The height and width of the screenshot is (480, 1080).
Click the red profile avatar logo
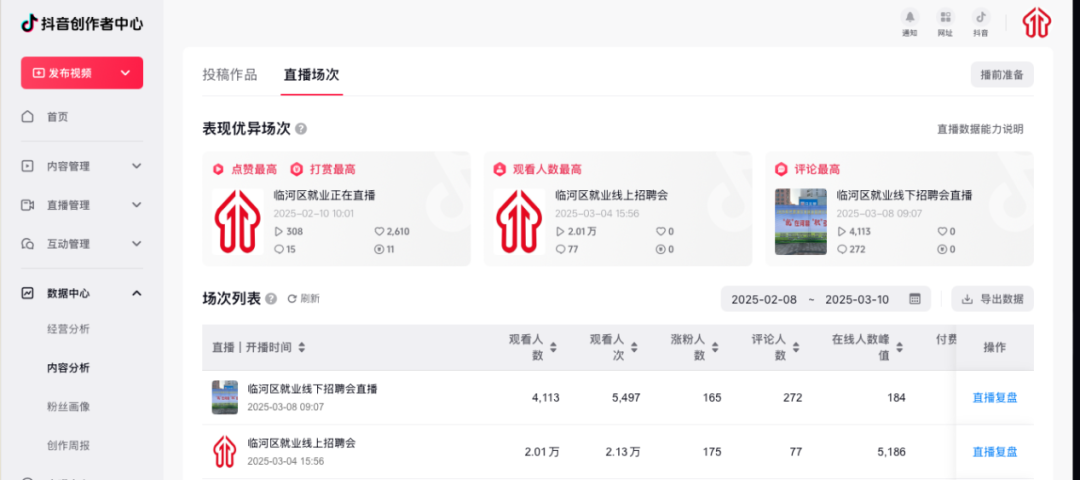[1036, 22]
